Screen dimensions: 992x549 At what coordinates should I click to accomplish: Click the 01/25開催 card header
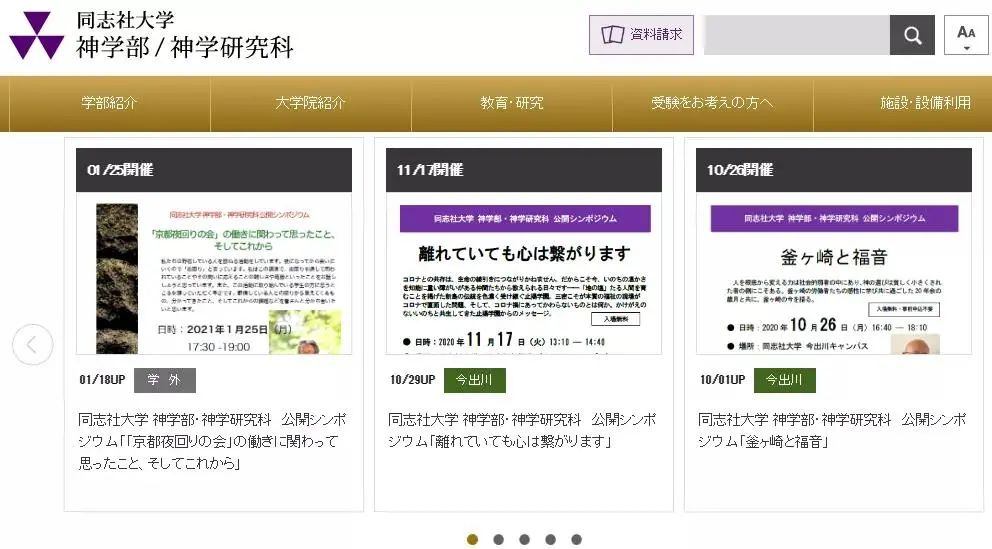point(214,170)
